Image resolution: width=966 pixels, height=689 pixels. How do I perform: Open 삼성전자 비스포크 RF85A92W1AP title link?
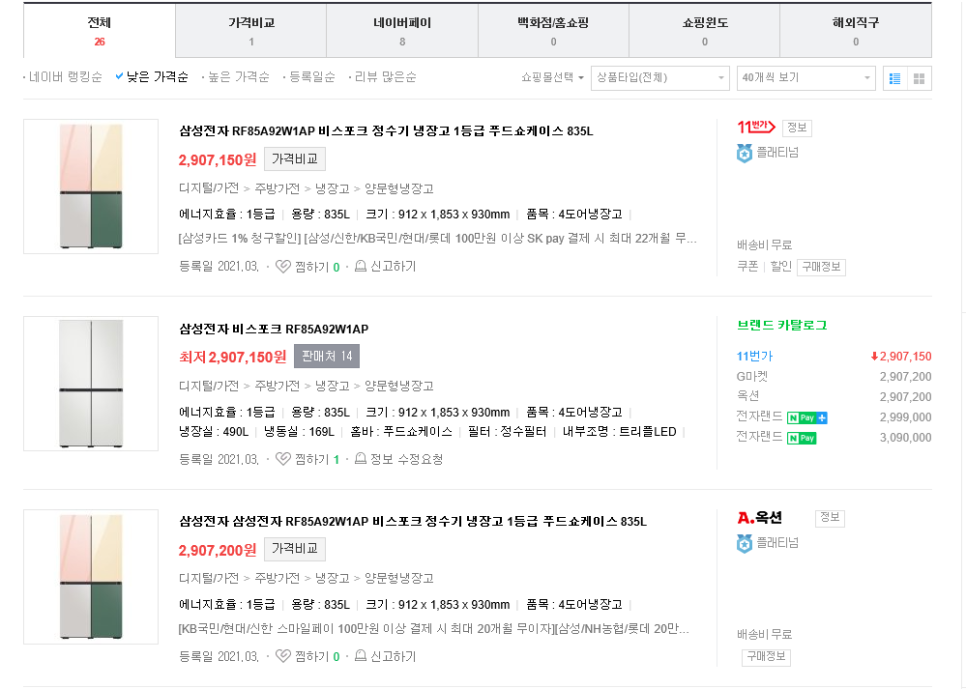tap(274, 329)
